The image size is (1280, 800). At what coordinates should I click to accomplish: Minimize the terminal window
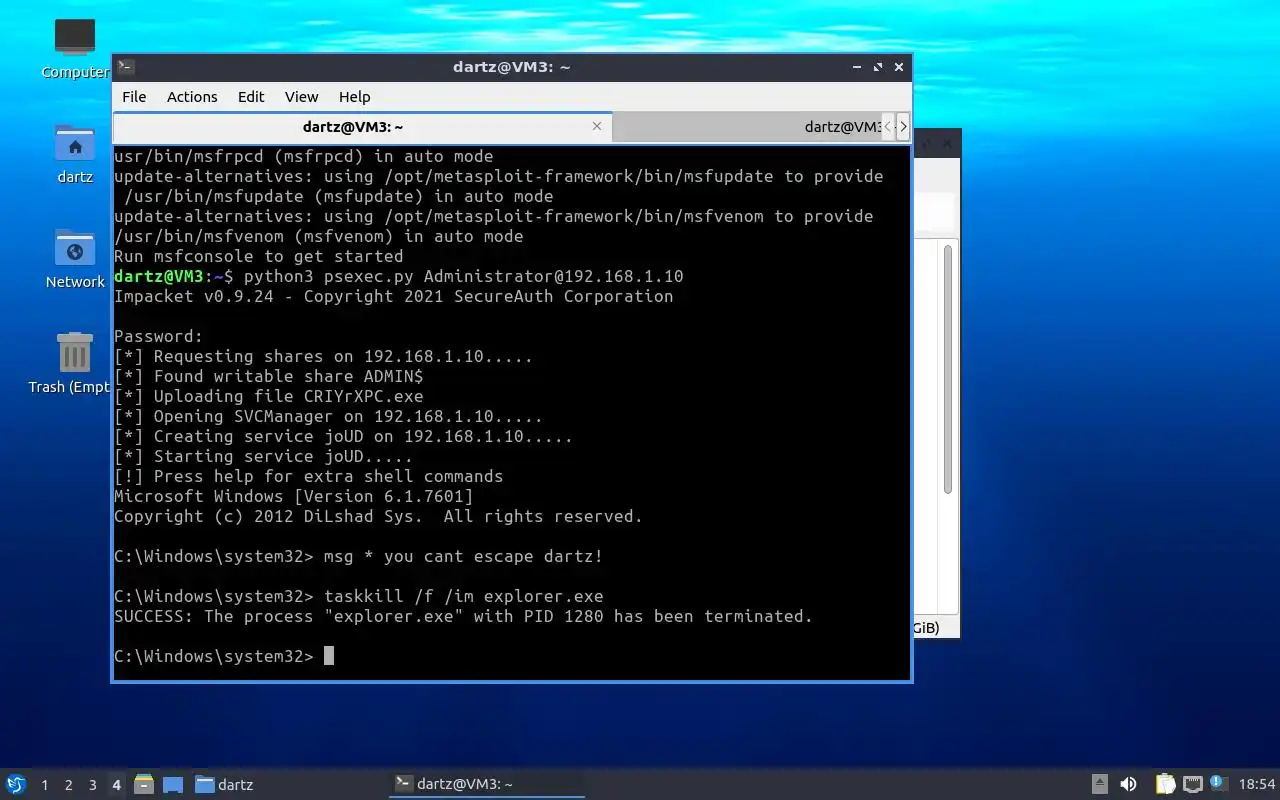857,67
